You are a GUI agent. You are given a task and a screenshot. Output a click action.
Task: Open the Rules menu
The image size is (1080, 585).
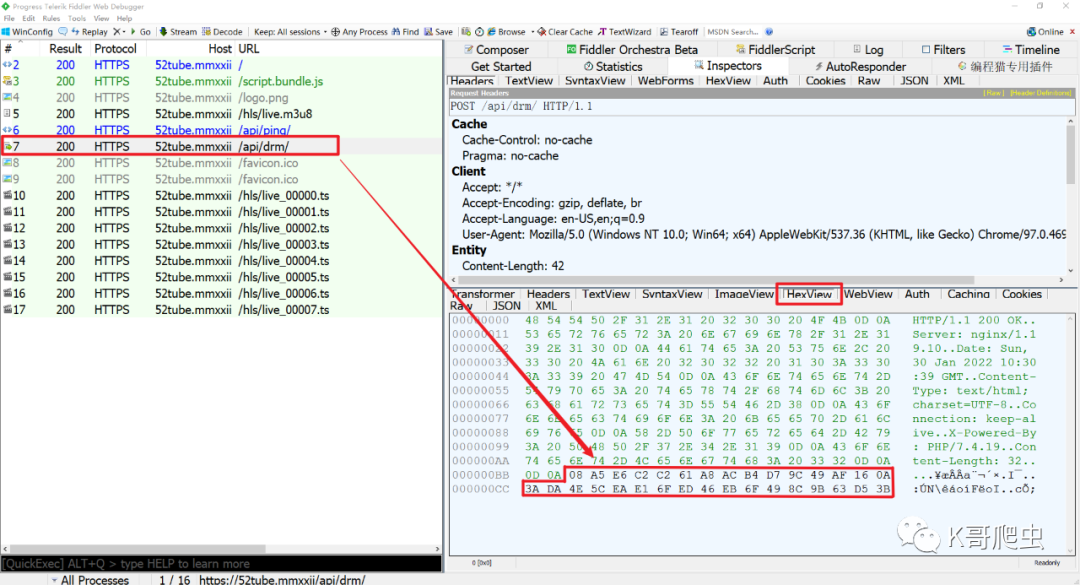point(49,18)
